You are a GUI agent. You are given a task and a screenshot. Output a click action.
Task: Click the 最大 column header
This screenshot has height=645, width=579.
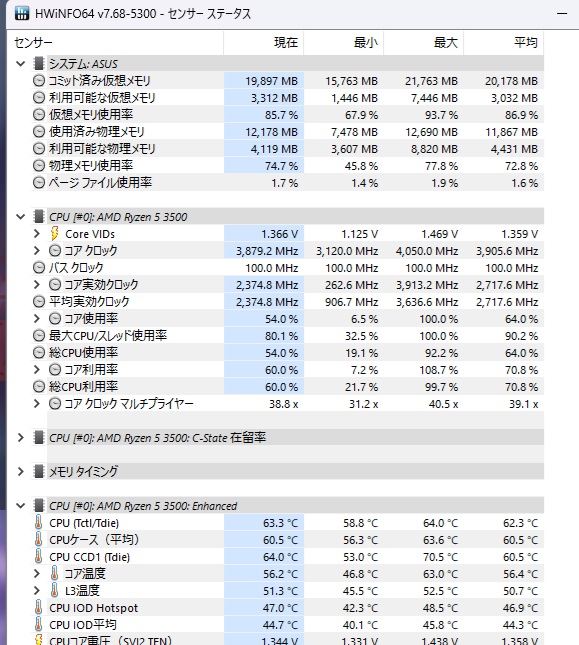tap(424, 42)
